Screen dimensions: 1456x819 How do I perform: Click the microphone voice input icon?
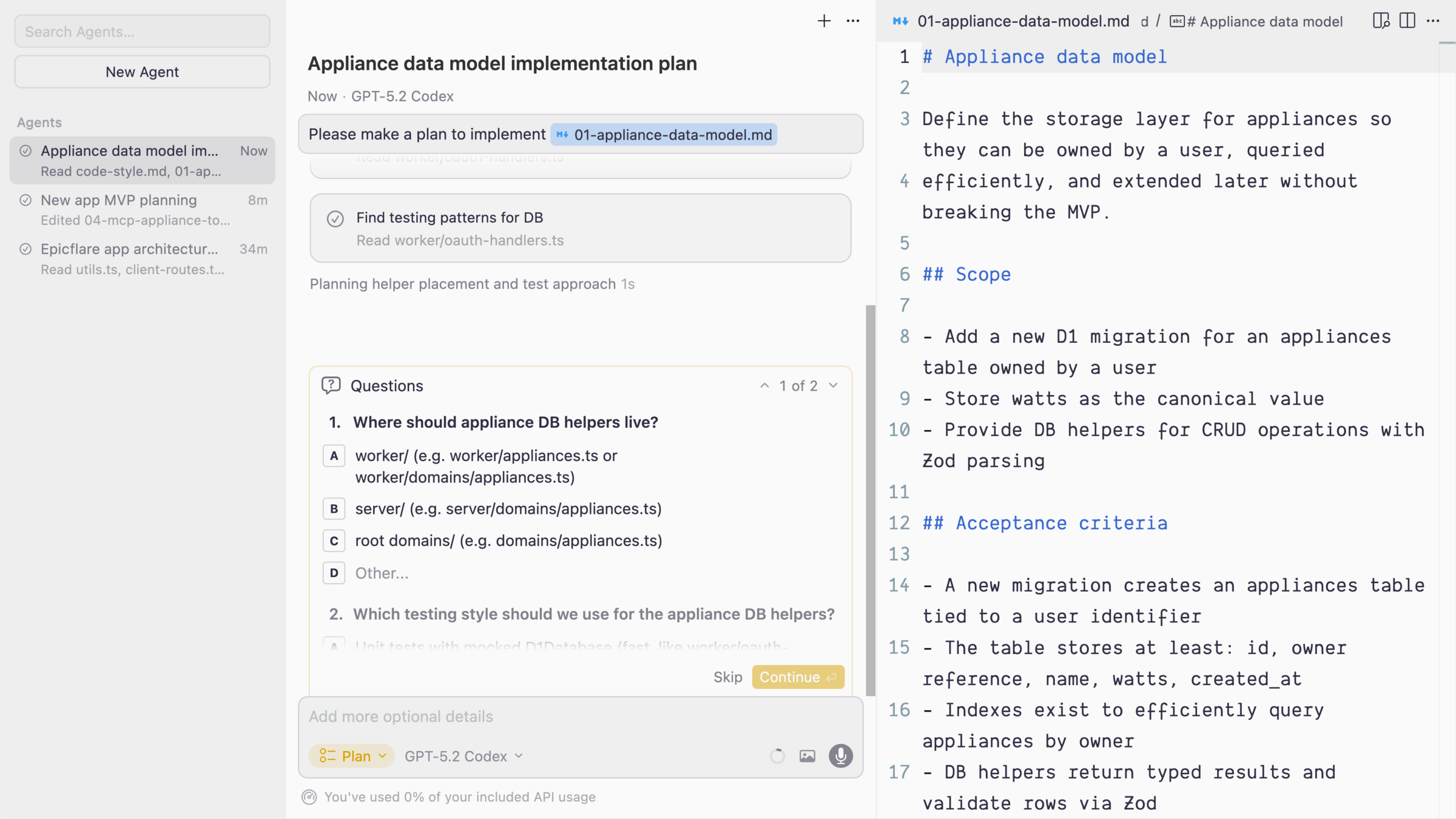[x=840, y=756]
